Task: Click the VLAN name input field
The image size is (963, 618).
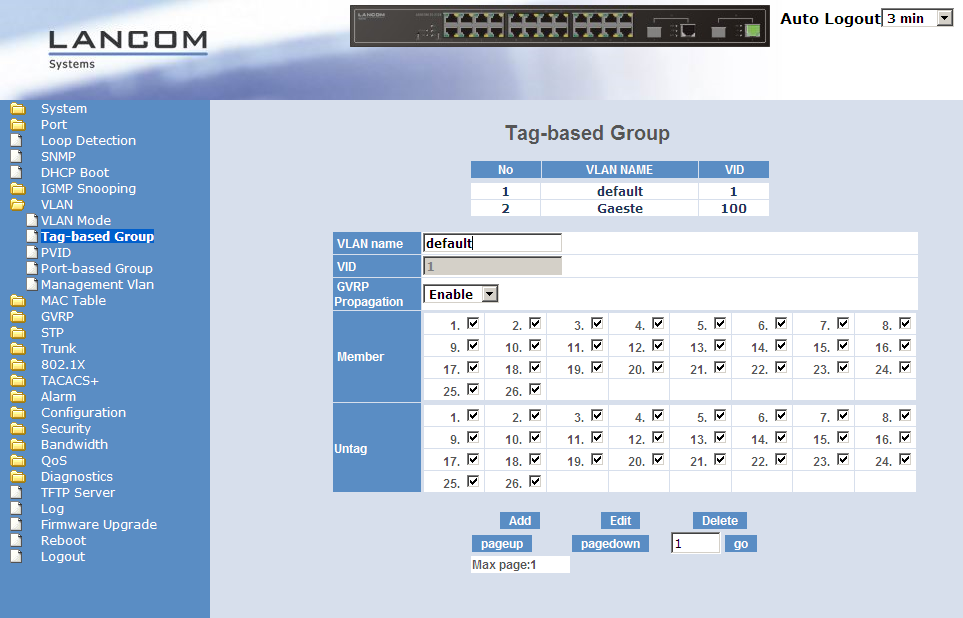Action: click(x=492, y=243)
